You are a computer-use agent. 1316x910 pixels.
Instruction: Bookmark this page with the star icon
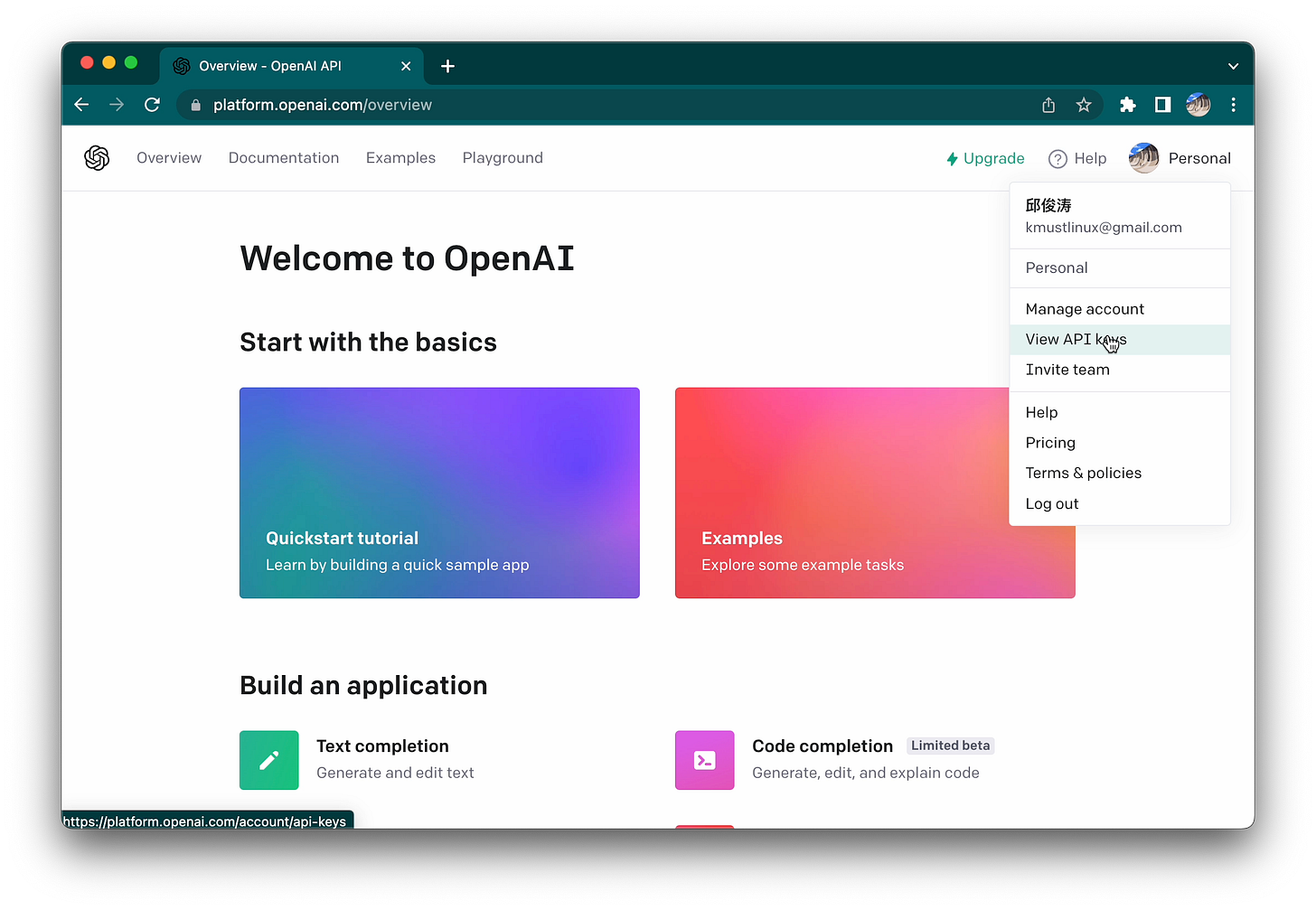(x=1084, y=105)
